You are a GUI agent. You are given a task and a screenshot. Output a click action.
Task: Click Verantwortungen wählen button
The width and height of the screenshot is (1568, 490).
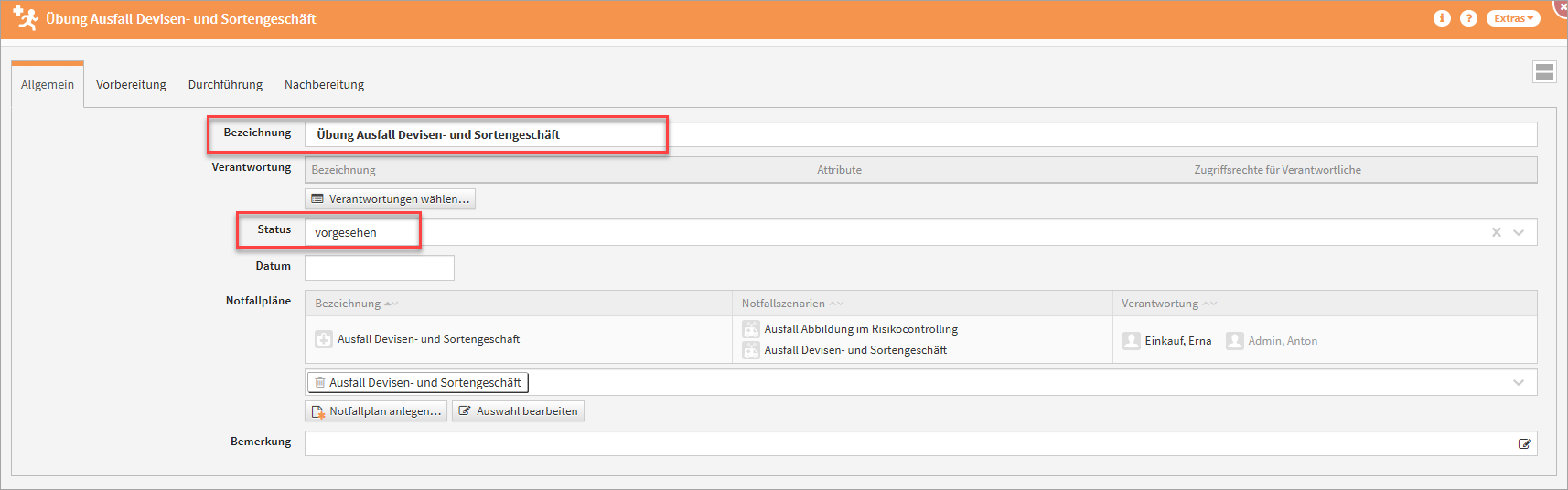[390, 198]
